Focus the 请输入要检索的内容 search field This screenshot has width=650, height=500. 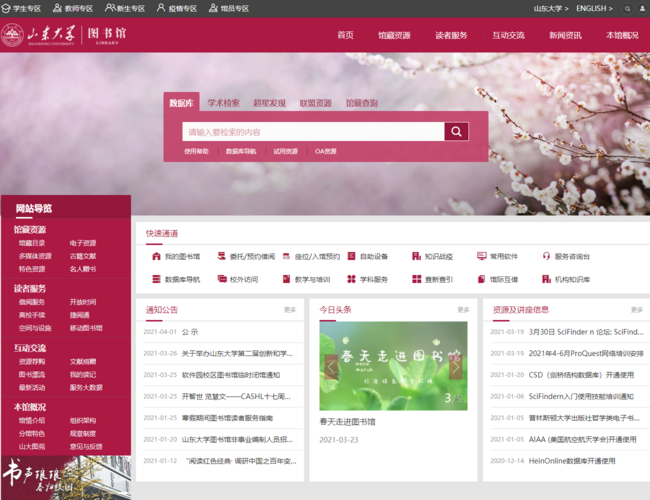point(313,132)
